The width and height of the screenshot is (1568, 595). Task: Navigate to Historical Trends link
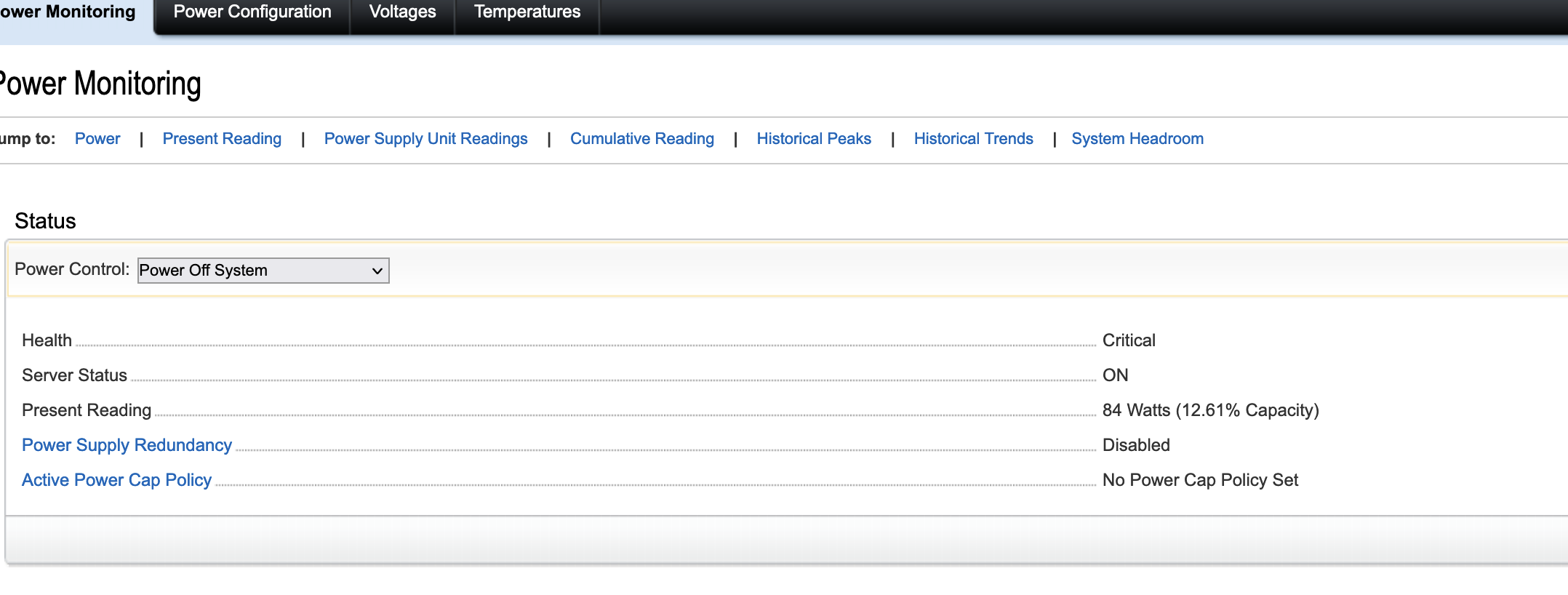973,139
